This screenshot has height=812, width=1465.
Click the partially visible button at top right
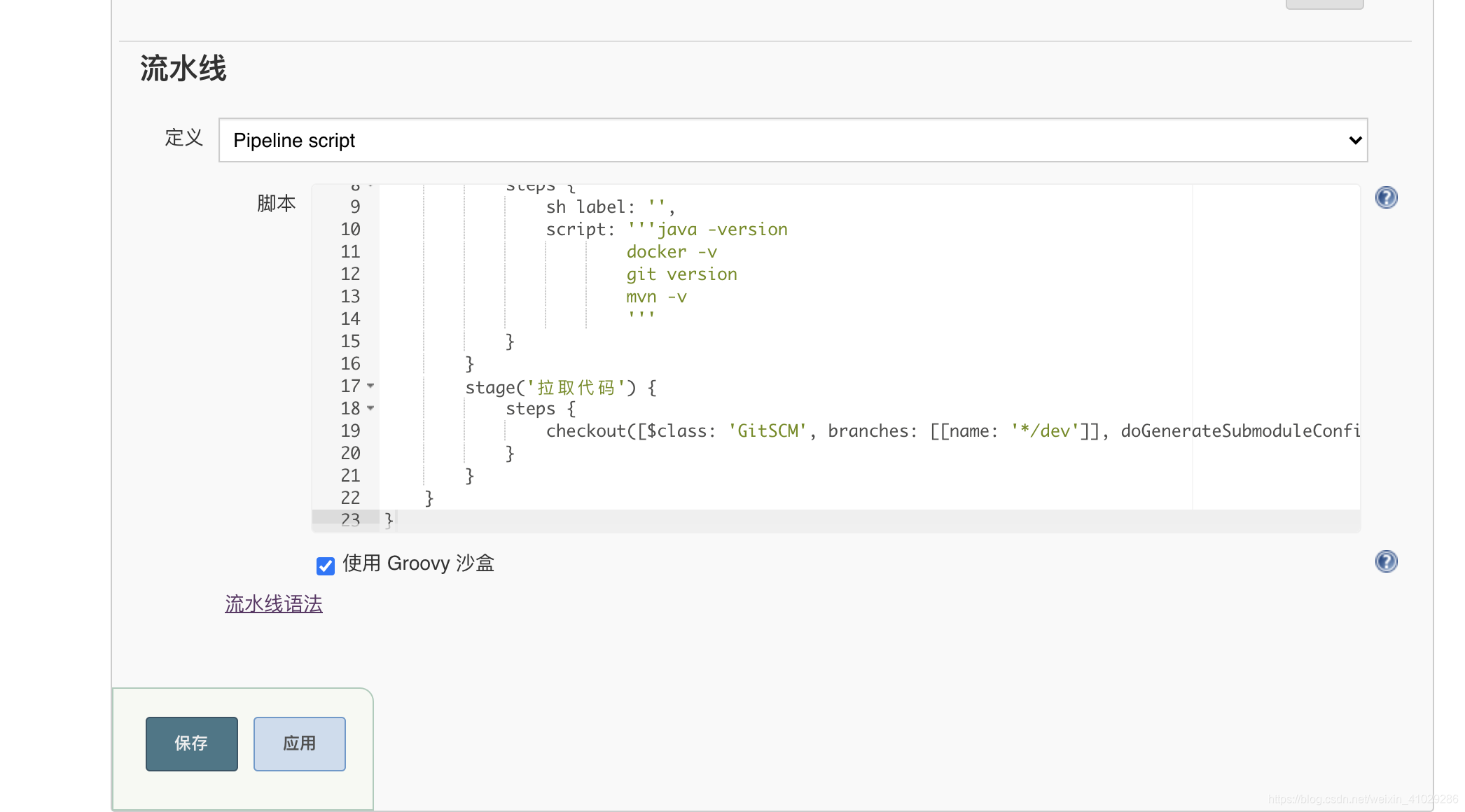tap(1324, 4)
